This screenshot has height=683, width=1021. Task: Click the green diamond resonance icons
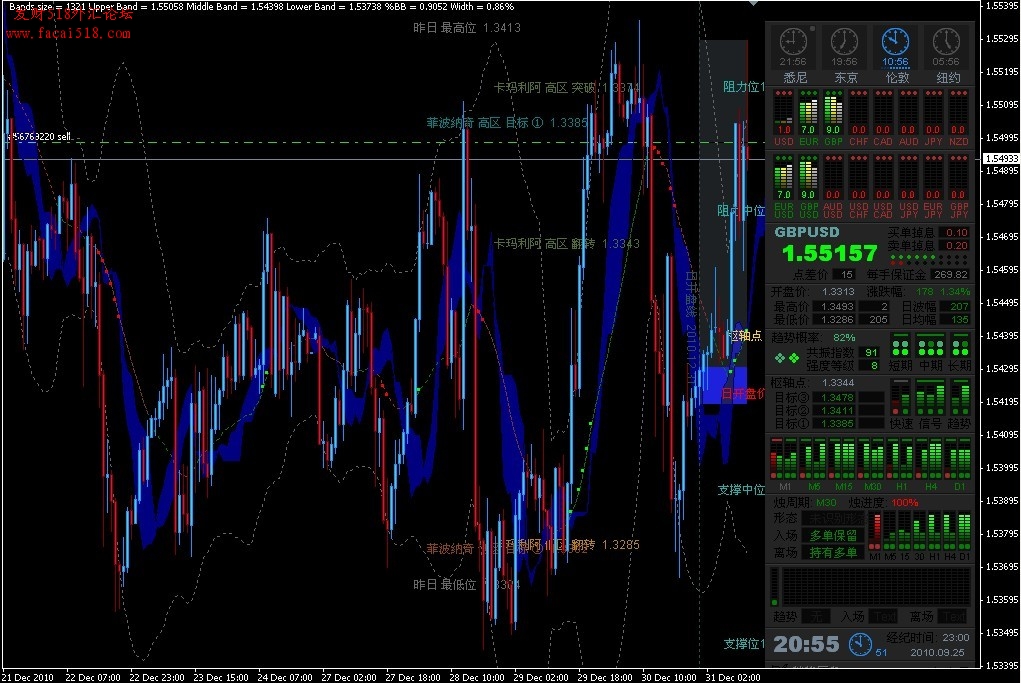787,358
